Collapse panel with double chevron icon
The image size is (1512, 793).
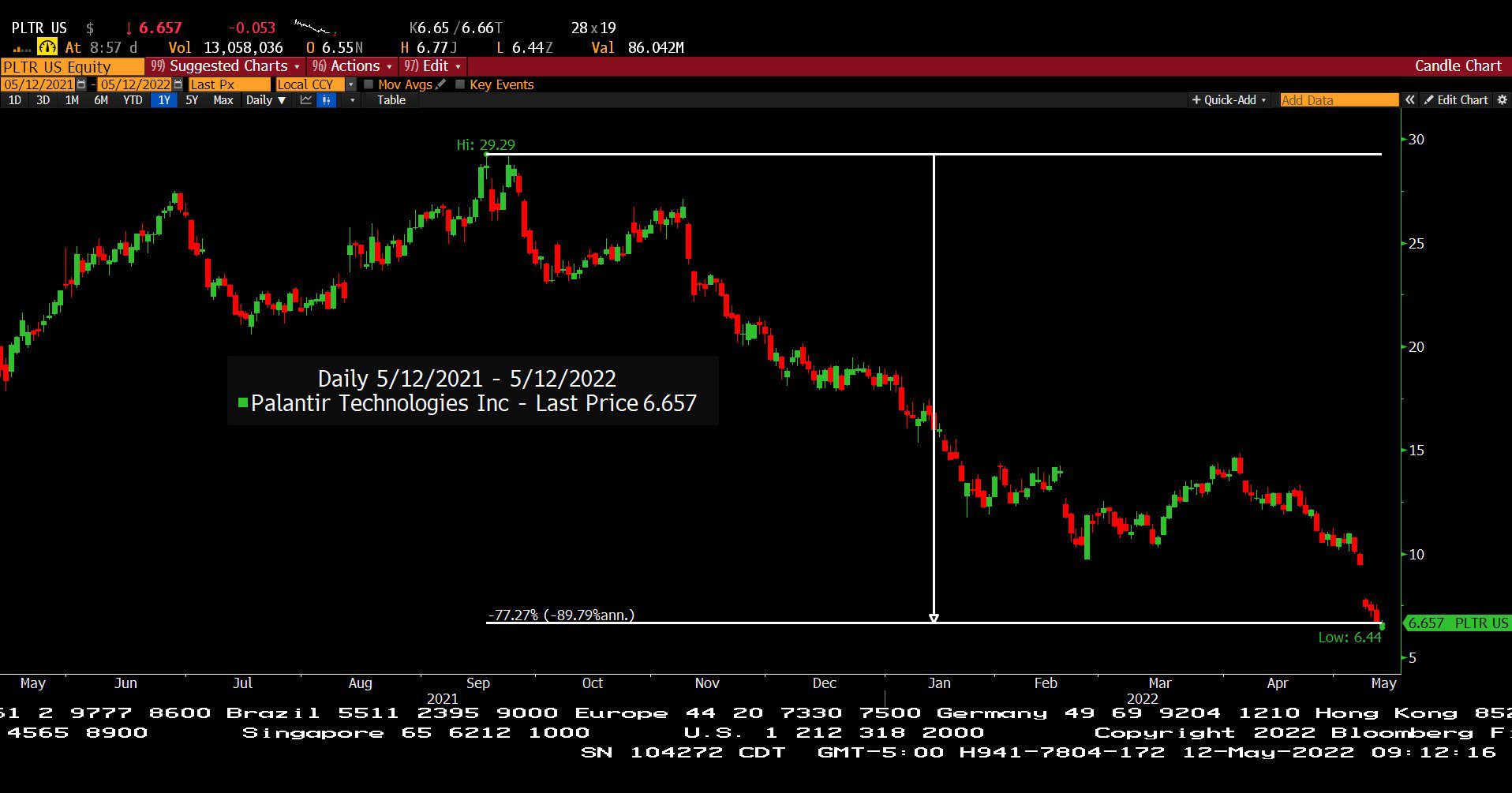tap(1410, 100)
